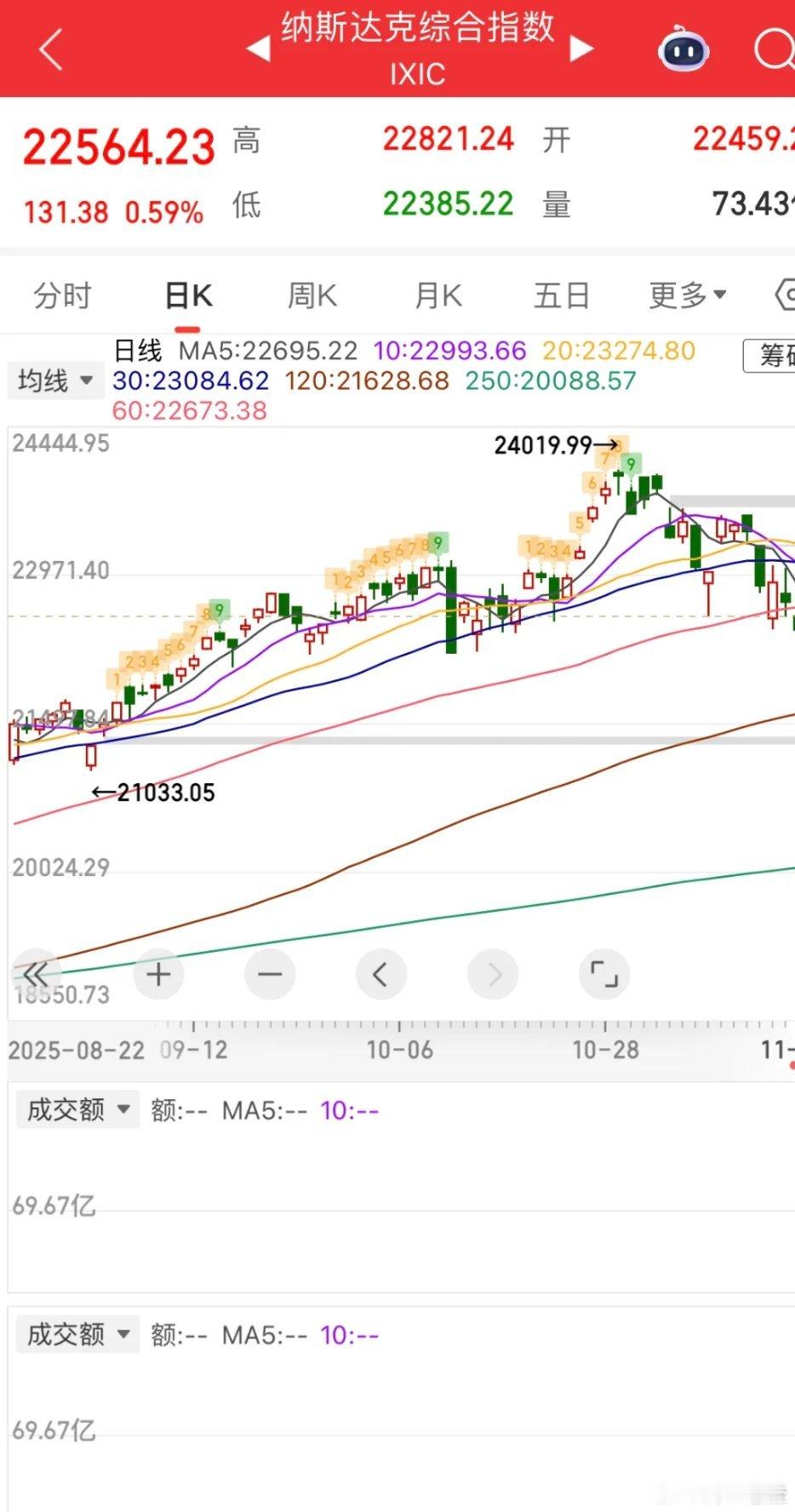Screen dimensions: 795x1512
Task: Tap the change amount 131.38
Action: pos(66,213)
